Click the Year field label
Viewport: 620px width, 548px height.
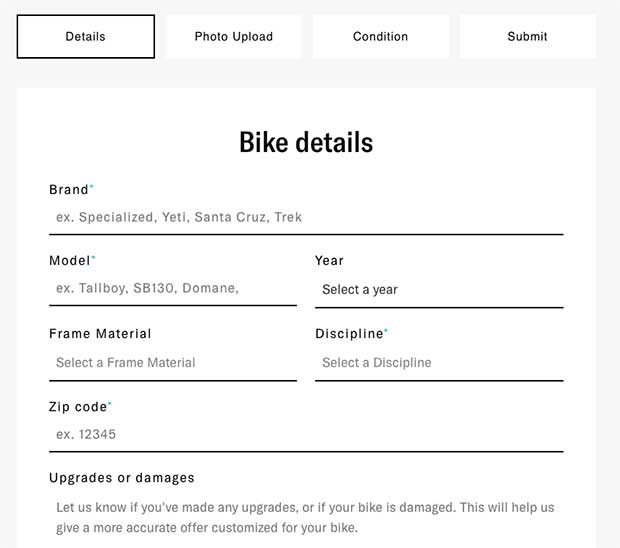pos(329,260)
